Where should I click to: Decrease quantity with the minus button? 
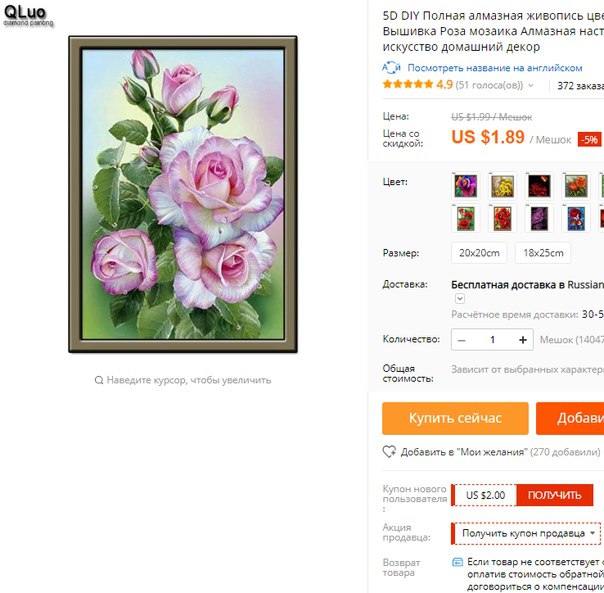click(462, 340)
